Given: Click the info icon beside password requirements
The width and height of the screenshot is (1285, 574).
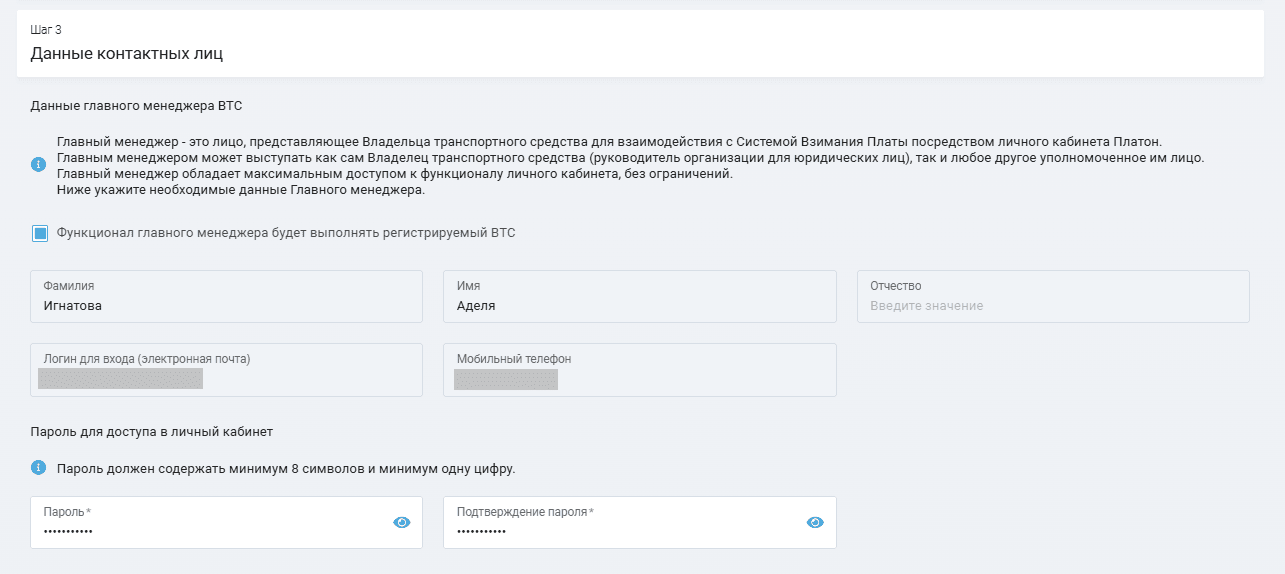Looking at the screenshot, I should pyautogui.click(x=38, y=467).
